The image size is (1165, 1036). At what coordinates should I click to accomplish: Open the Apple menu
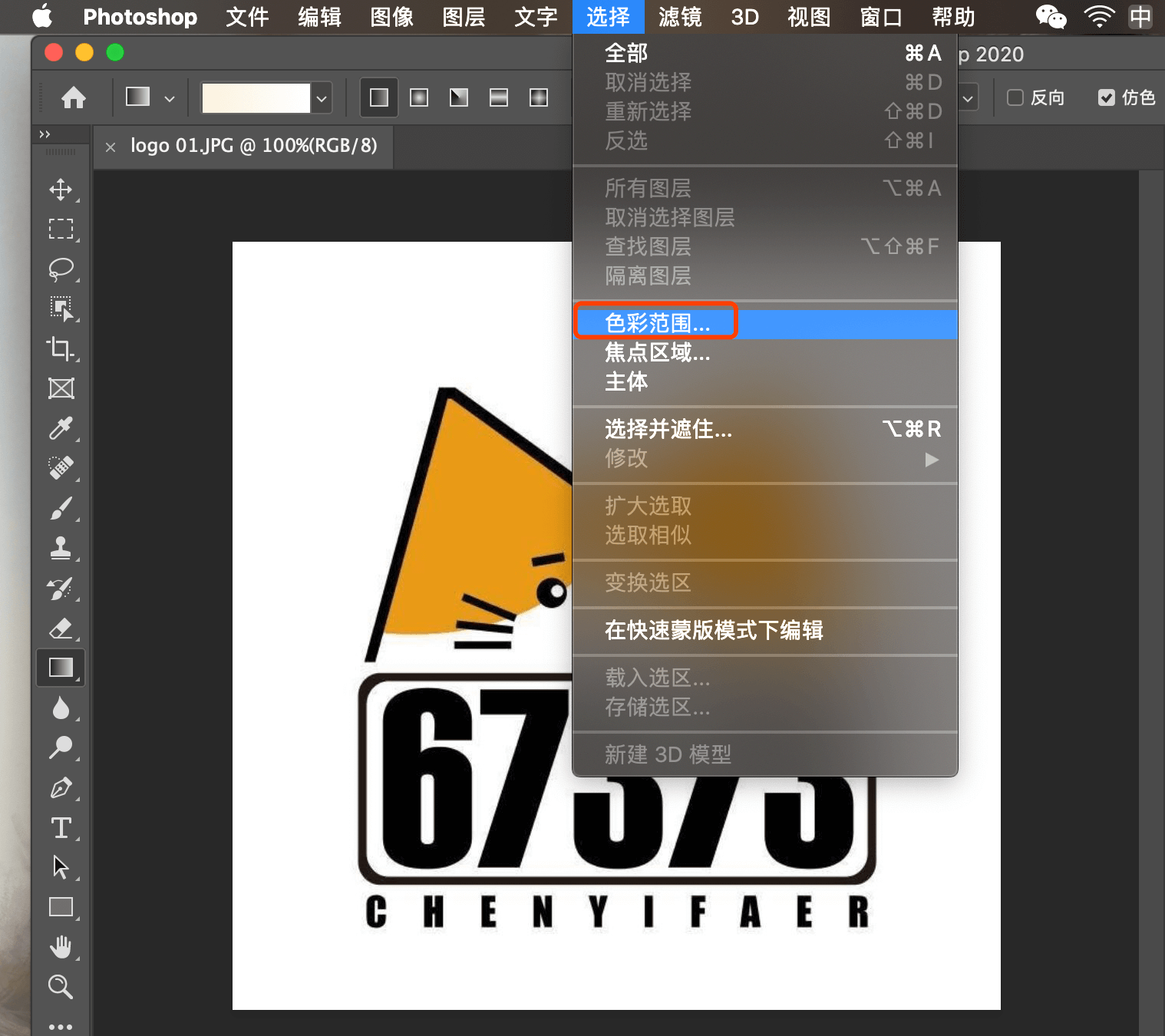[x=42, y=16]
